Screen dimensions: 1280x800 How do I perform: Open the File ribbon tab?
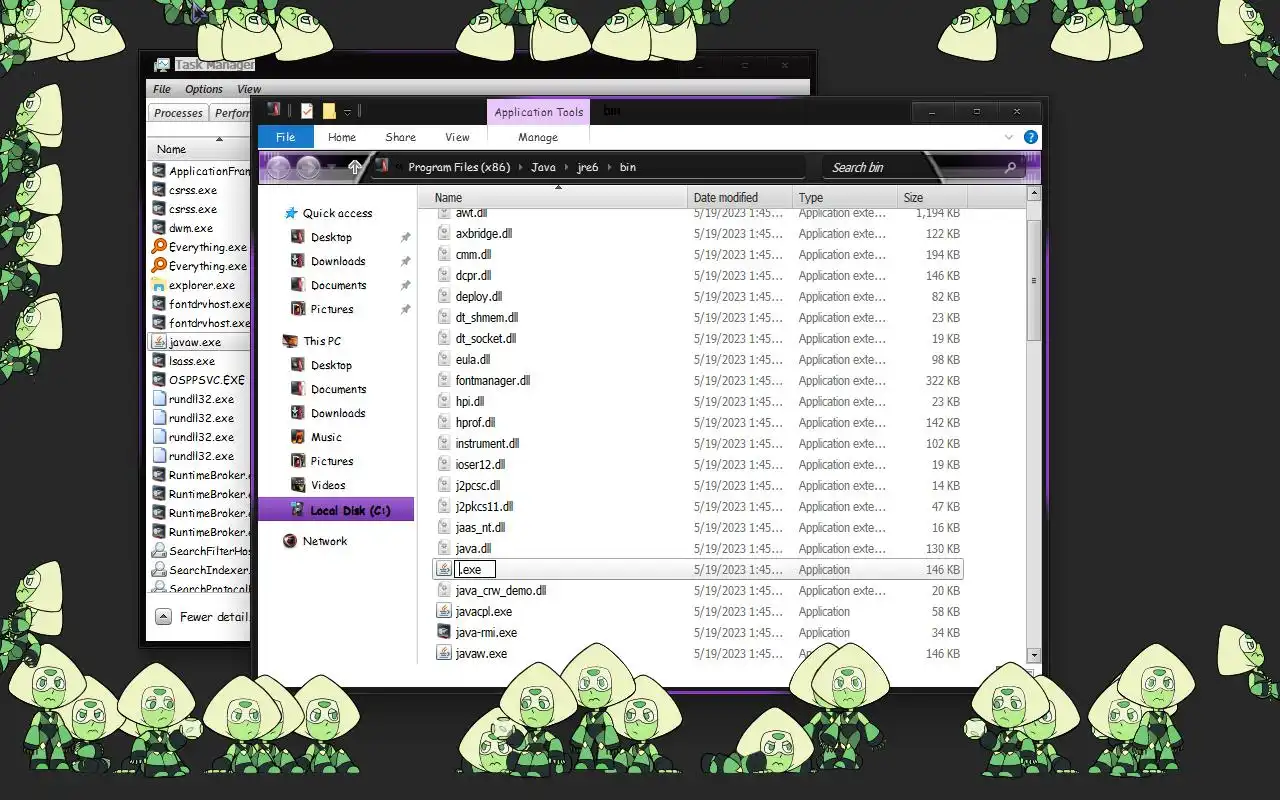(285, 137)
